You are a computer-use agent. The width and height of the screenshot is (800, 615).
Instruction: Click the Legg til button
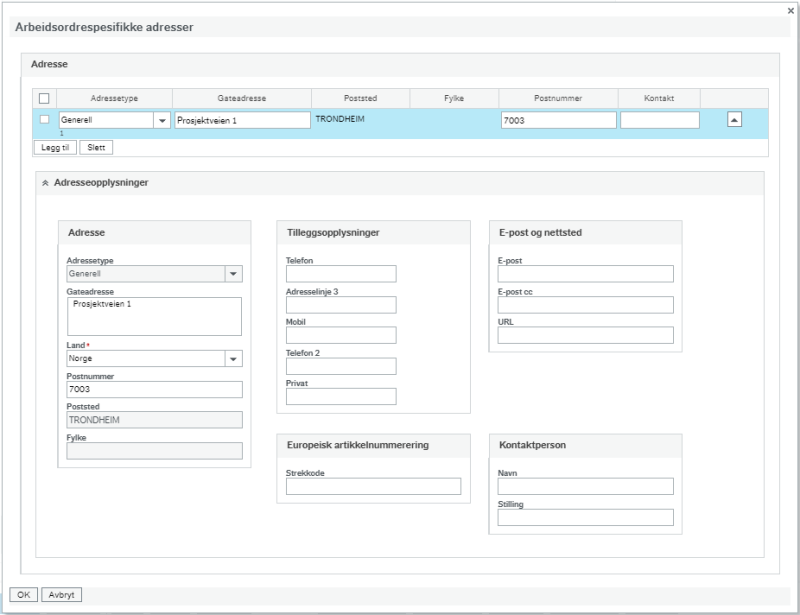55,147
